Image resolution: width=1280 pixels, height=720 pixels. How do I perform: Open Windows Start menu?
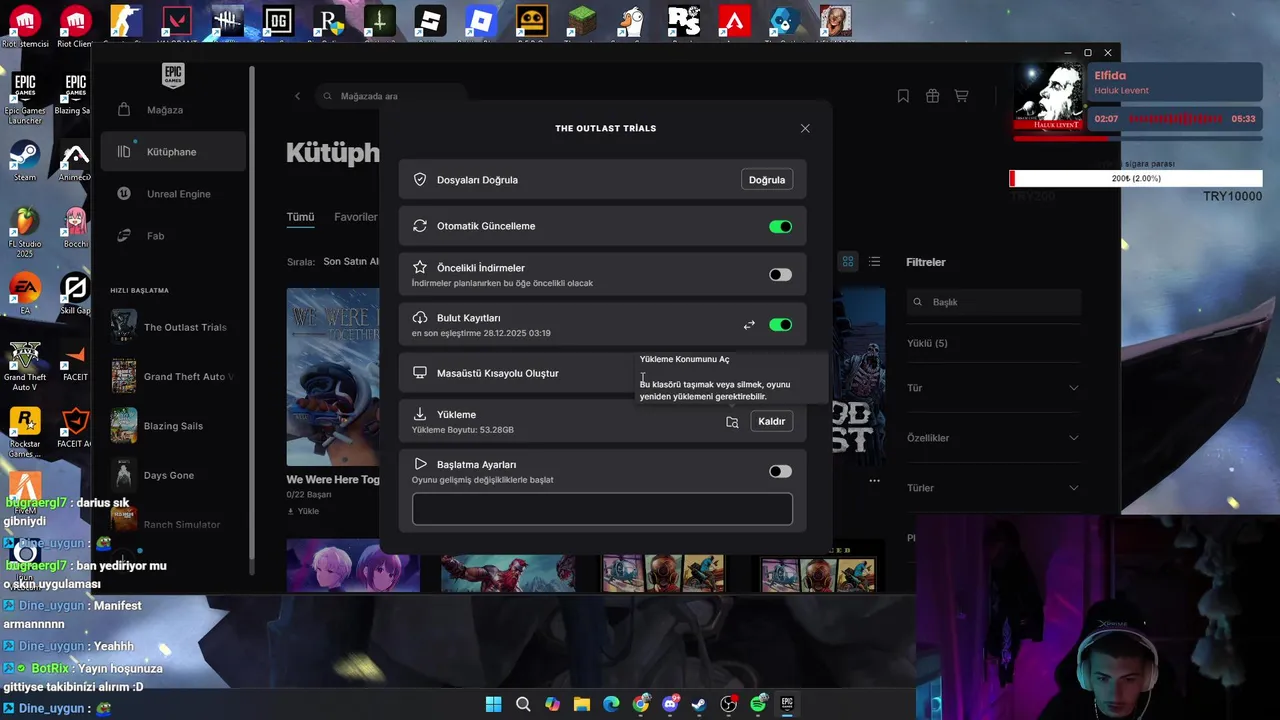494,704
